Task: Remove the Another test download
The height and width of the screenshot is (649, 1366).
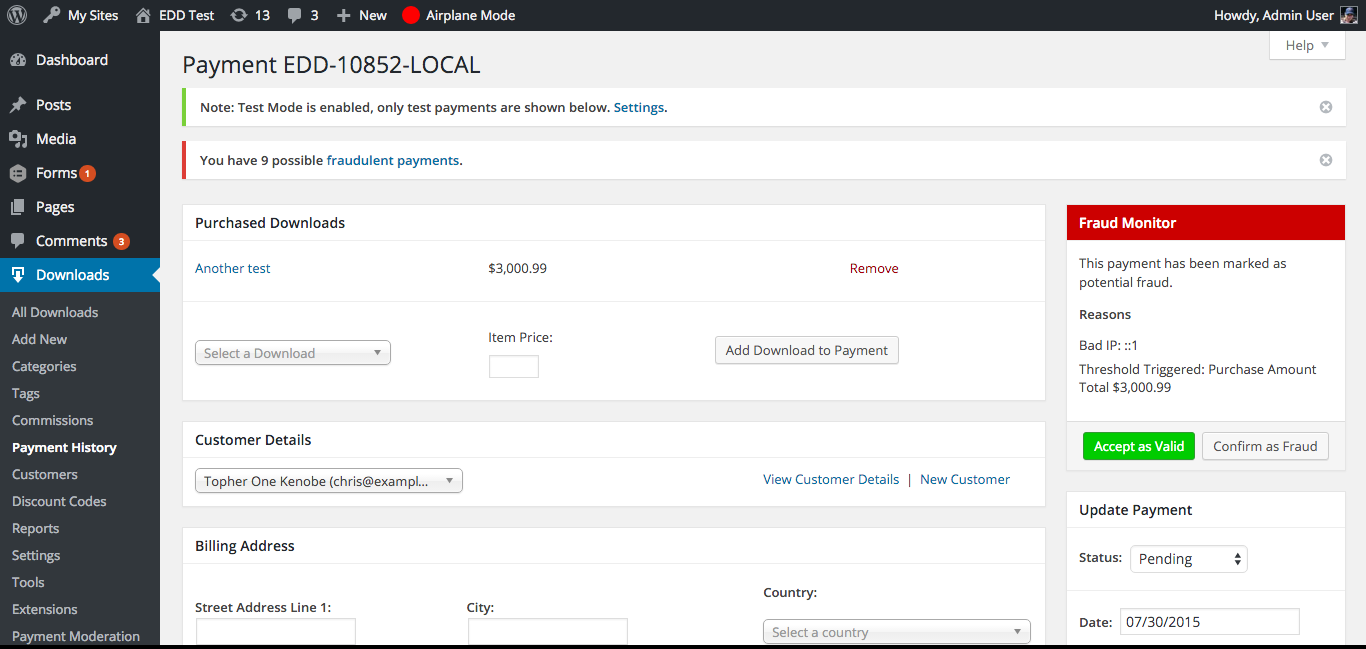Action: (x=874, y=268)
